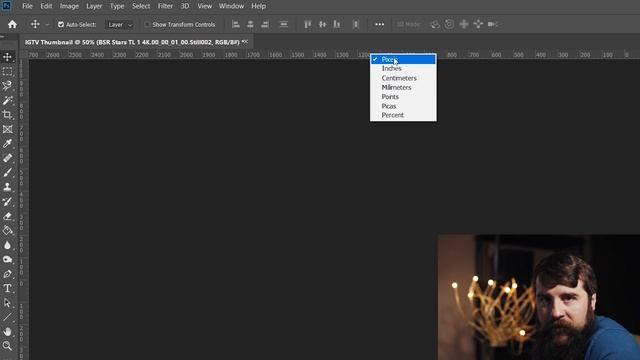The image size is (640, 360).
Task: Open the Filter menu
Action: pos(165,6)
